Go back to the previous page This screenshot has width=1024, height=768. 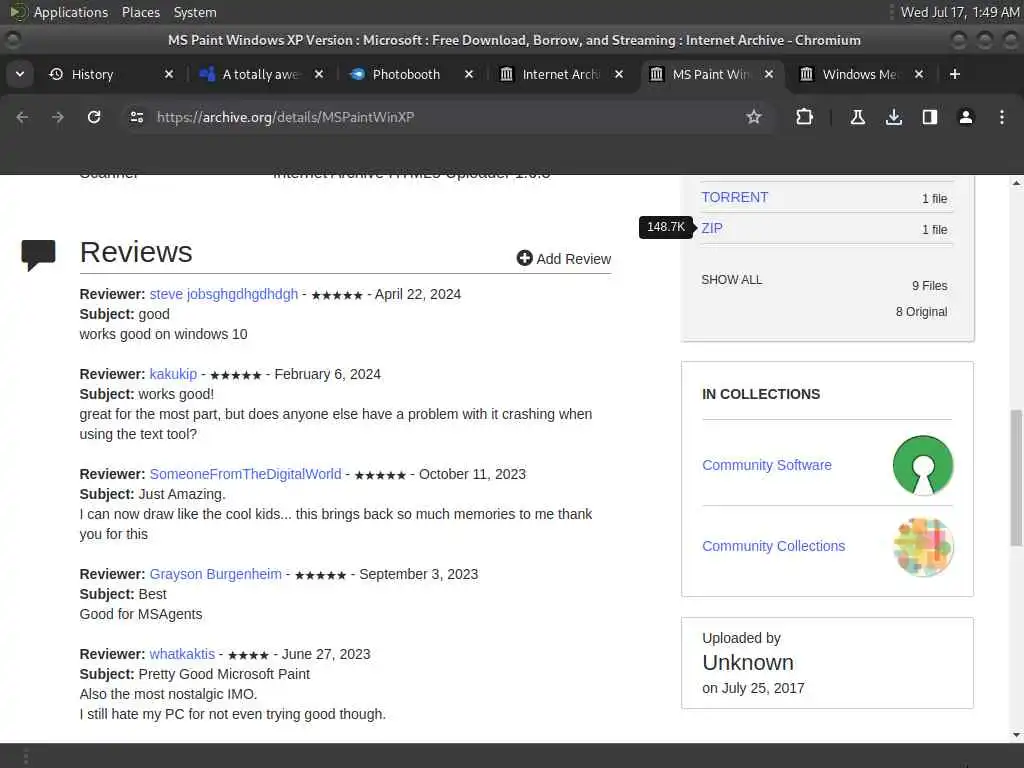(x=22, y=117)
